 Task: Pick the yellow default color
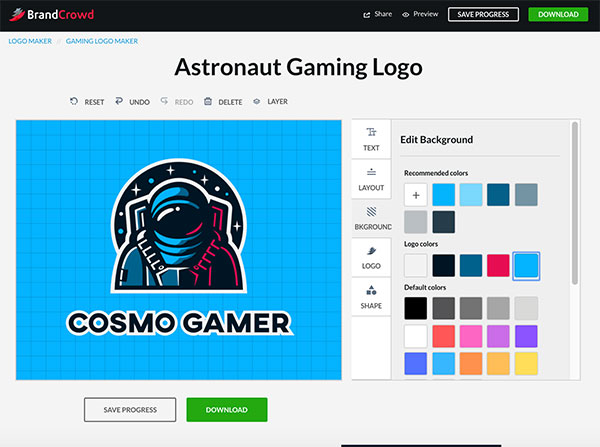click(x=526, y=364)
